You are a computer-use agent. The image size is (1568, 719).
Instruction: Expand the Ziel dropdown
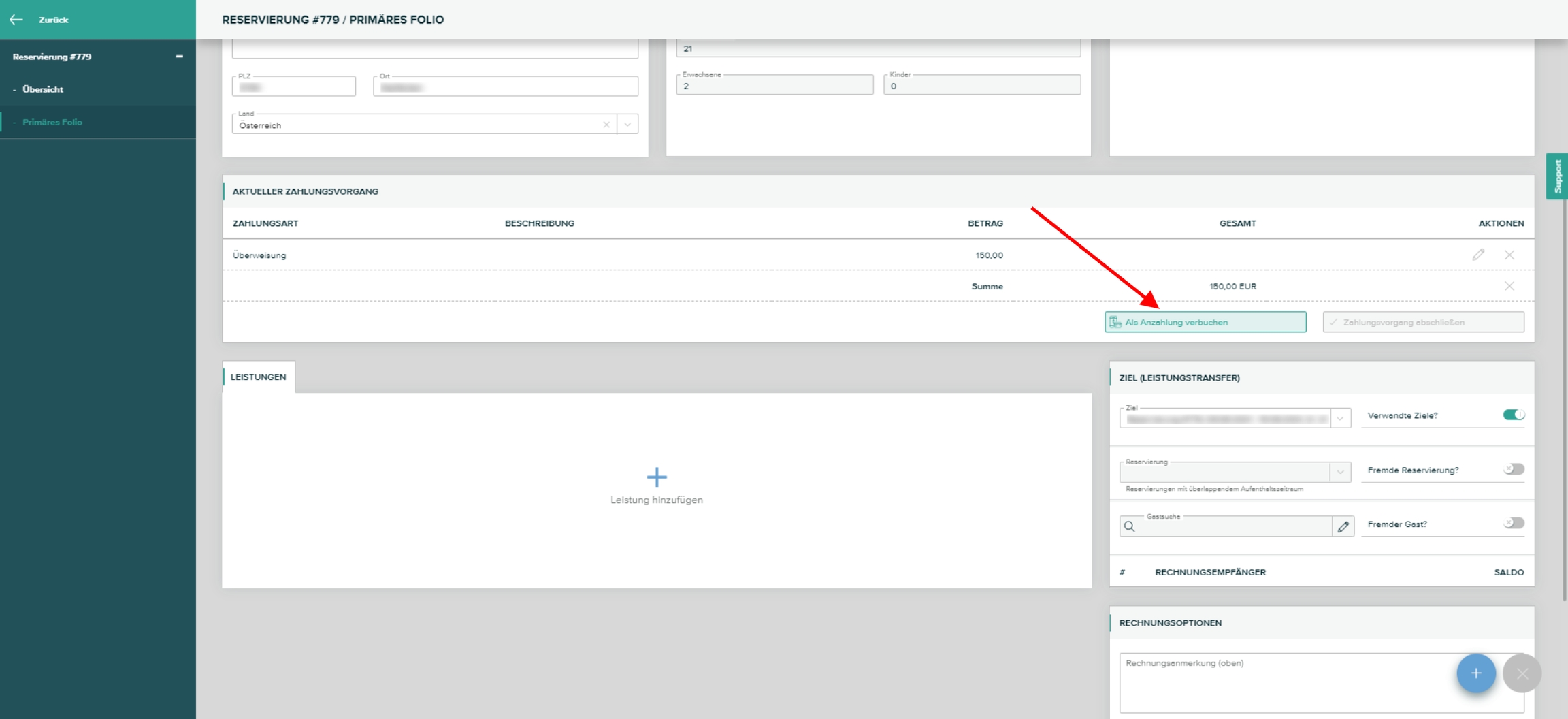[x=1340, y=418]
